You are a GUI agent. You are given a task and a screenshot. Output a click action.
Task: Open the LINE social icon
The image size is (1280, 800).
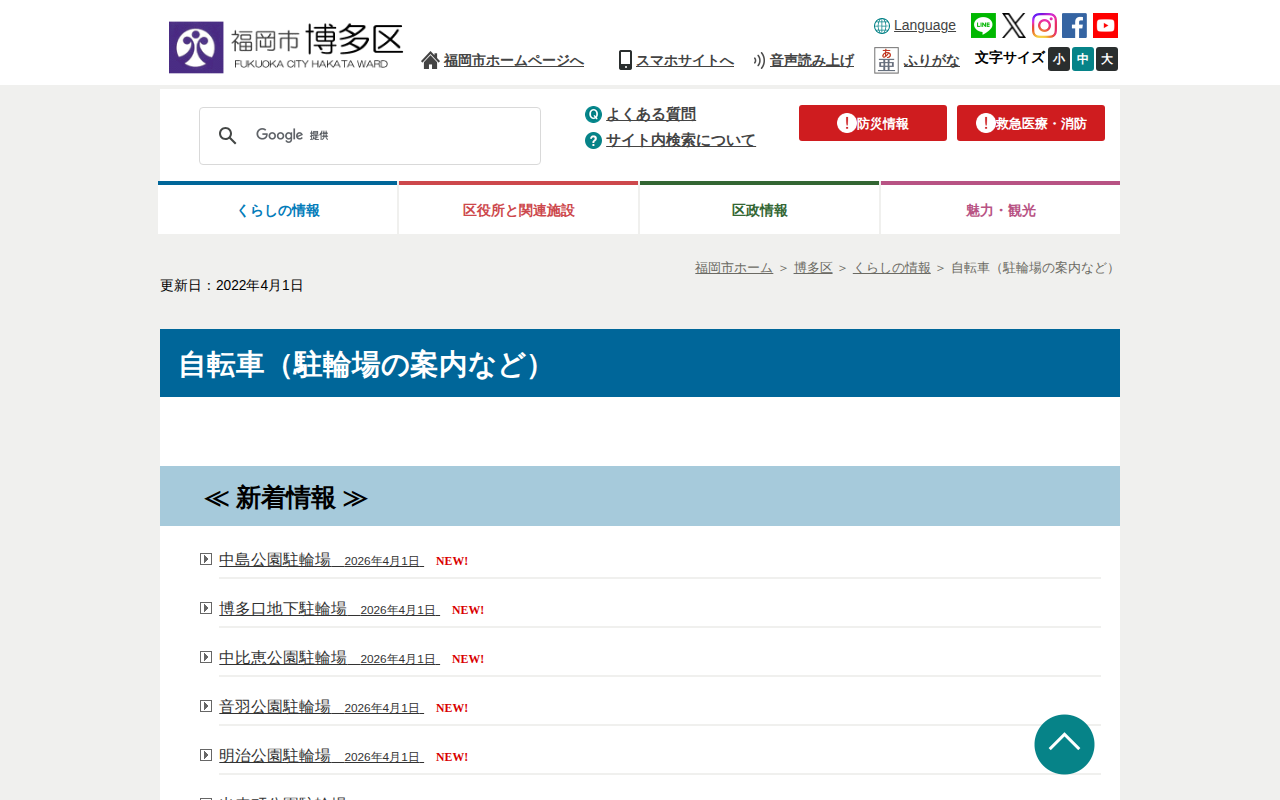pyautogui.click(x=983, y=26)
